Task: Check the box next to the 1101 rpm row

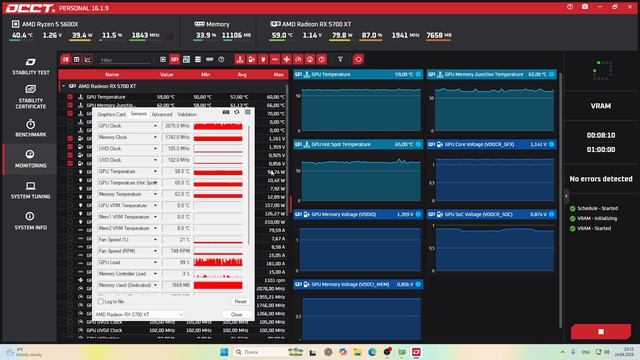Action: click(x=70, y=280)
